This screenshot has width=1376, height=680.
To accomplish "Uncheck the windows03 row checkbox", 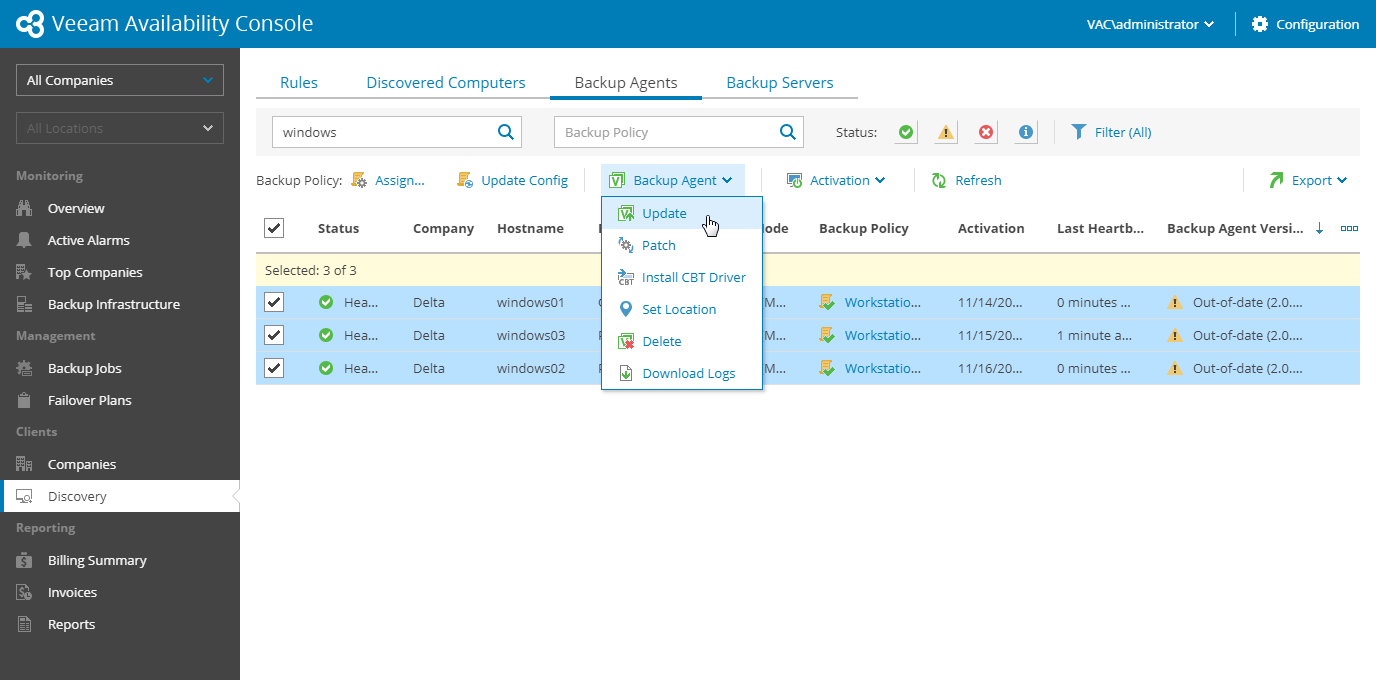I will 274,335.
